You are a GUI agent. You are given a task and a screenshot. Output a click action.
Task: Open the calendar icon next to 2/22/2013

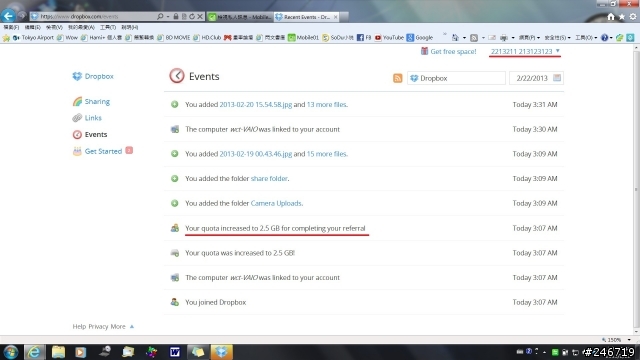click(x=557, y=78)
